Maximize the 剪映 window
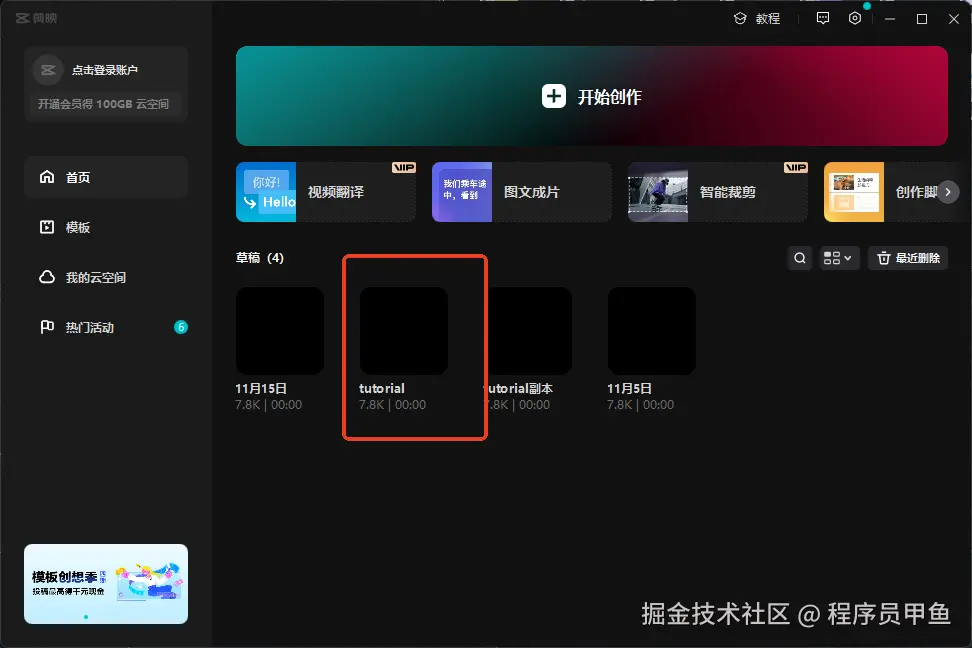 click(922, 19)
